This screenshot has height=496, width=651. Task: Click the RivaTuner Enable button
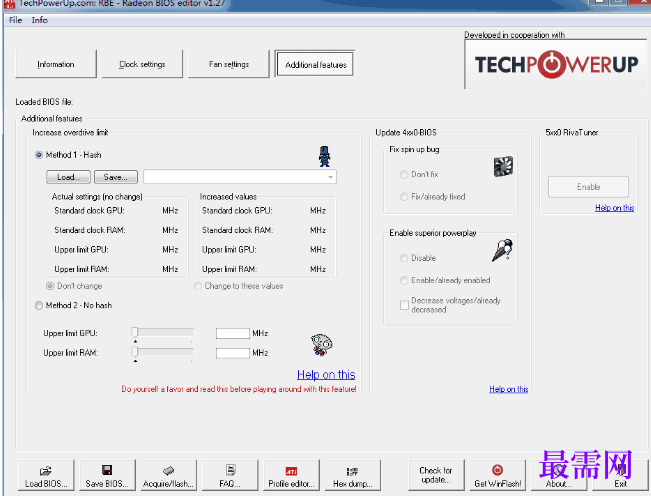pos(588,187)
